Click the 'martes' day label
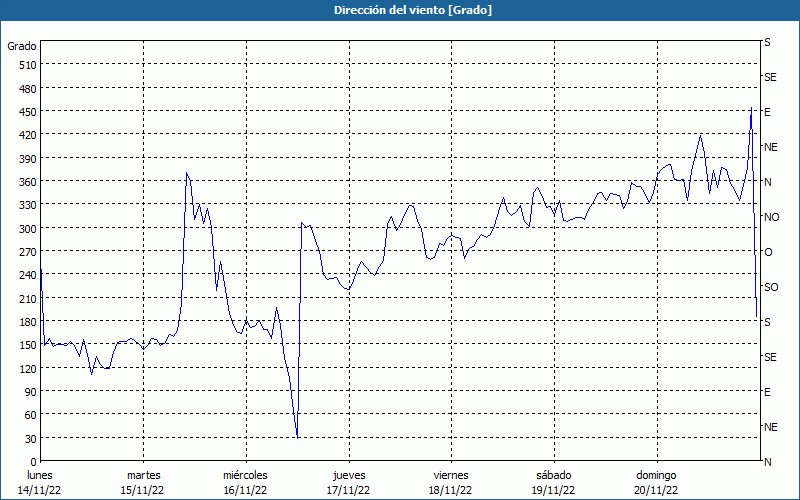This screenshot has width=800, height=500. click(143, 476)
